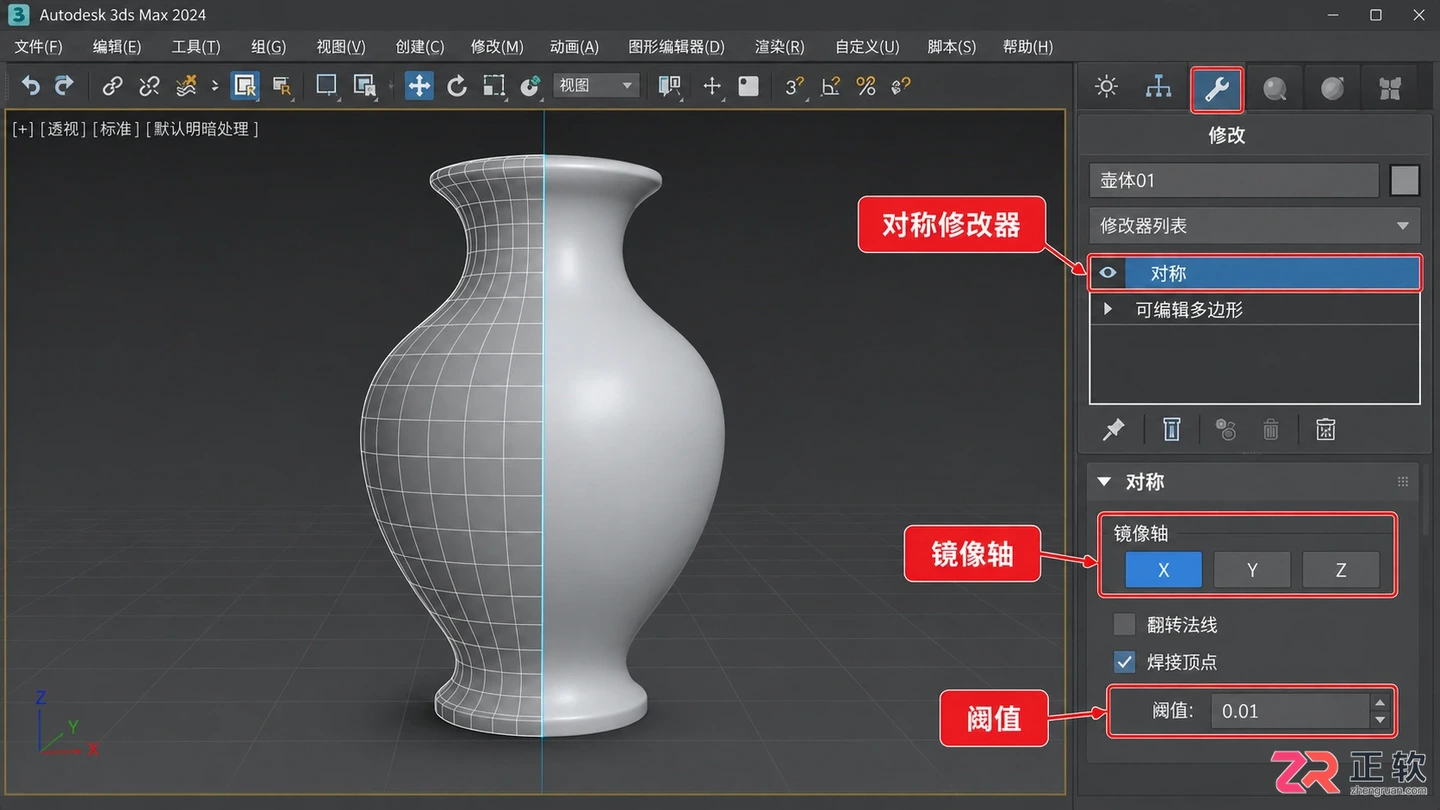
Task: Open the 修改器列表 dropdown
Action: pyautogui.click(x=1255, y=226)
